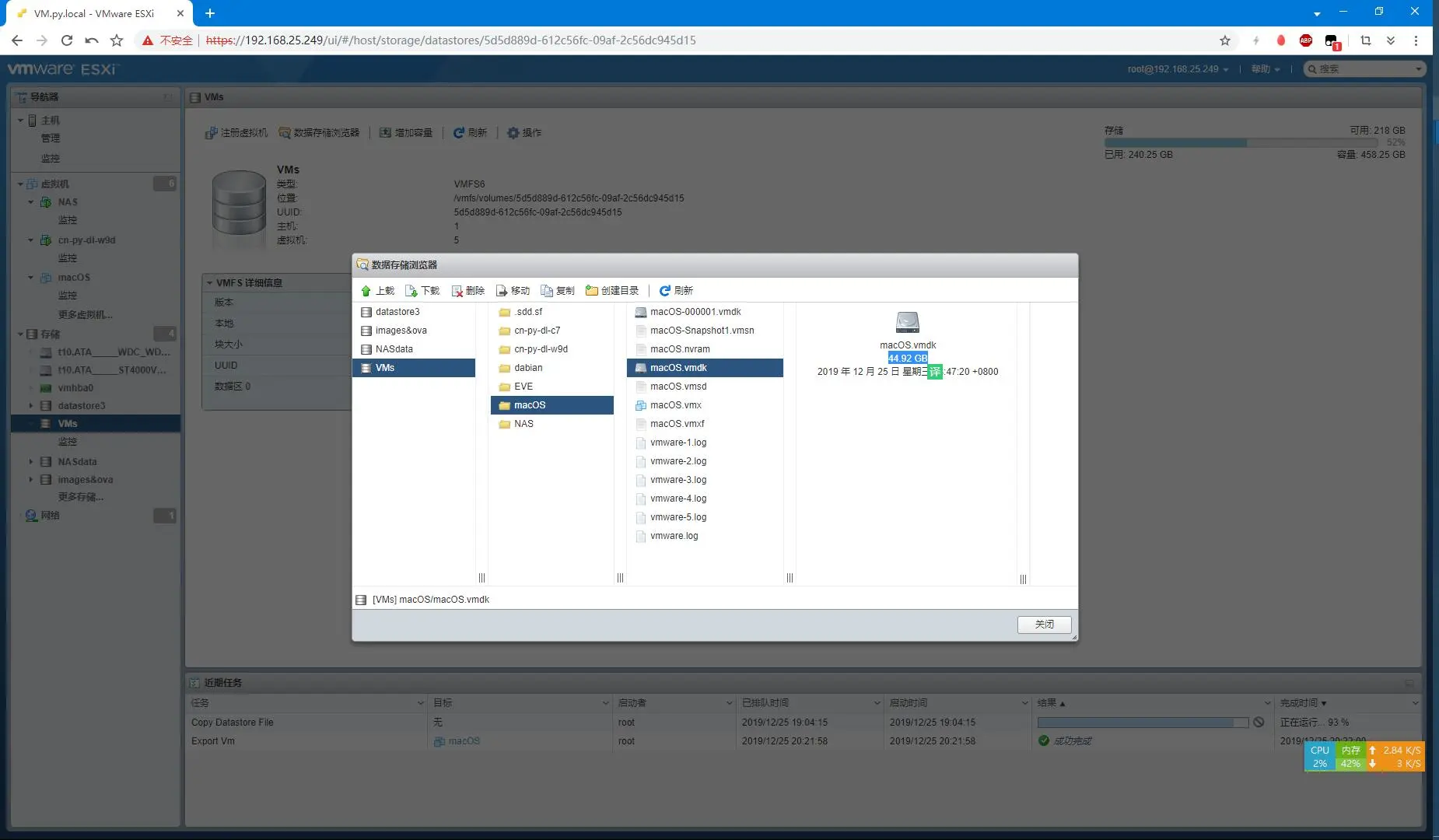The width and height of the screenshot is (1439, 840).
Task: Select the macOS.vmx file
Action: [675, 405]
